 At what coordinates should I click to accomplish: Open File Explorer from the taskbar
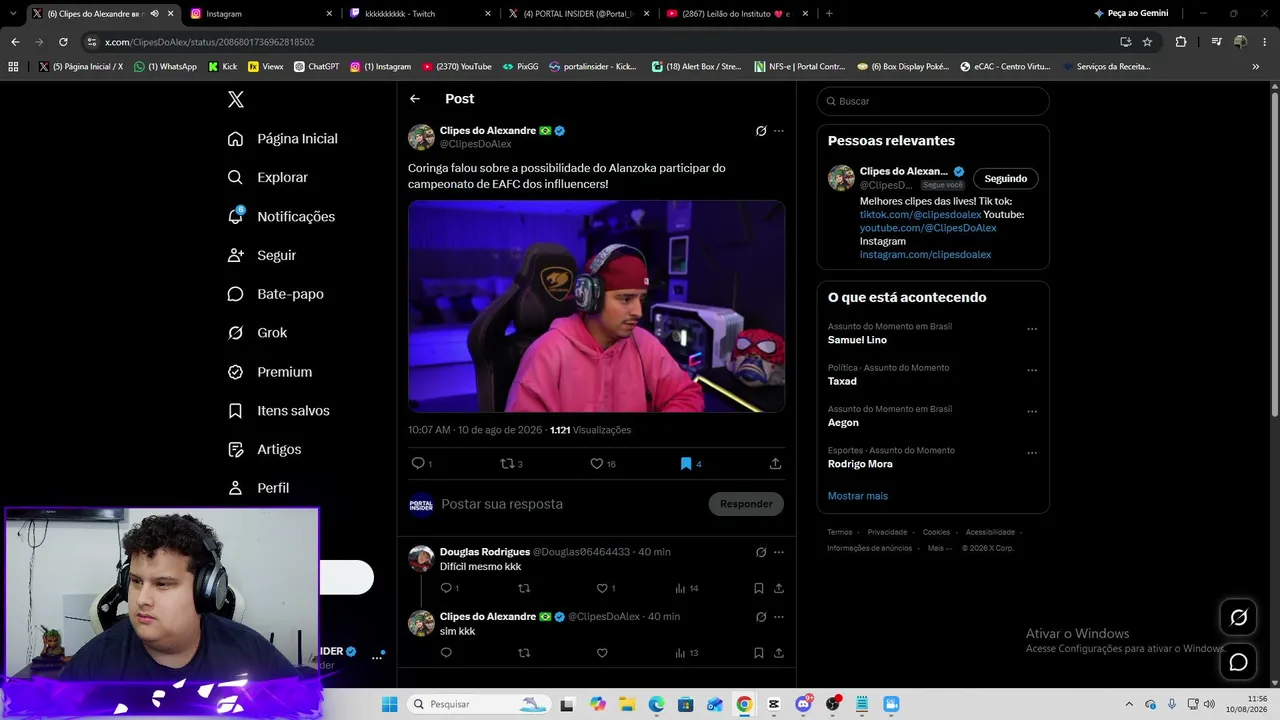(627, 704)
